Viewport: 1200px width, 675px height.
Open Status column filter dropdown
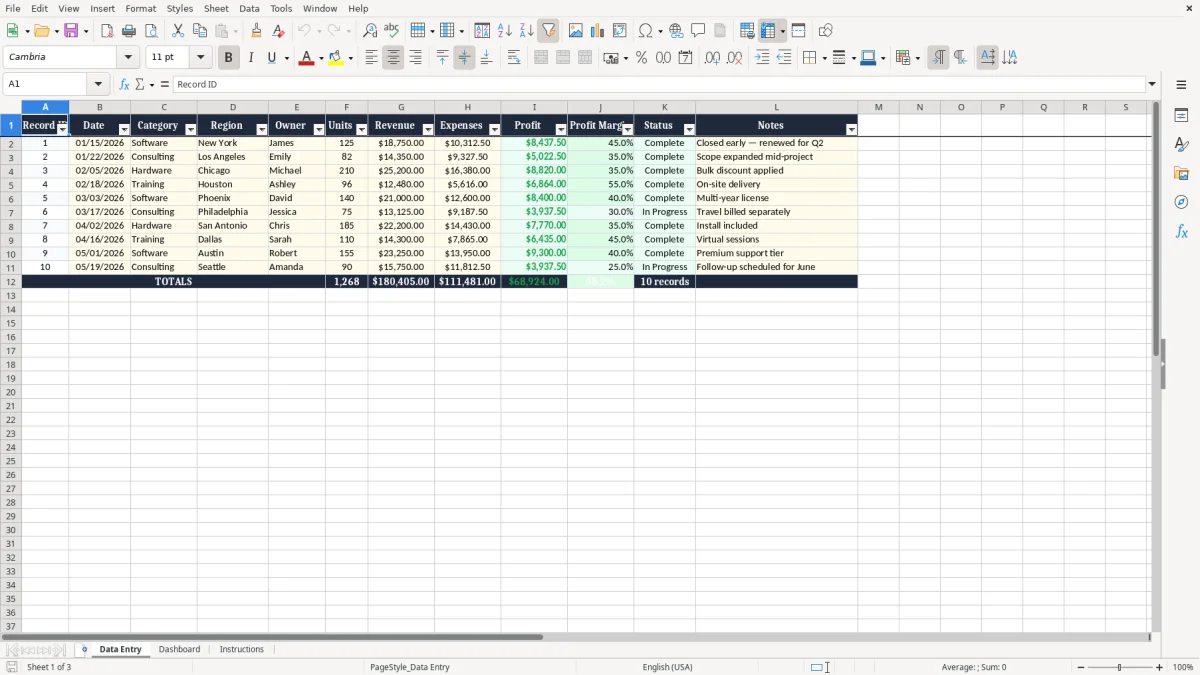689,130
